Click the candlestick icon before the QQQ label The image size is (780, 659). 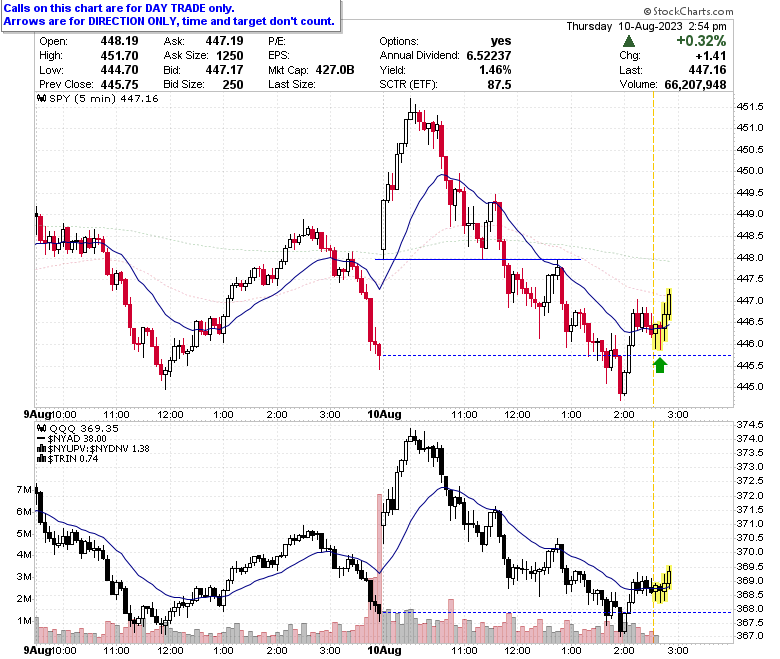tap(42, 428)
